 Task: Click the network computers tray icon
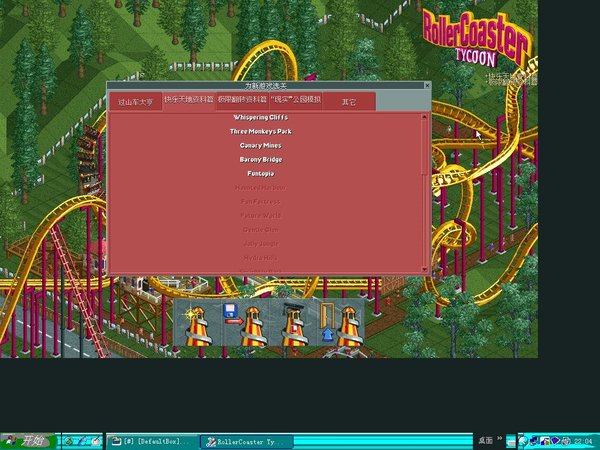pos(535,441)
